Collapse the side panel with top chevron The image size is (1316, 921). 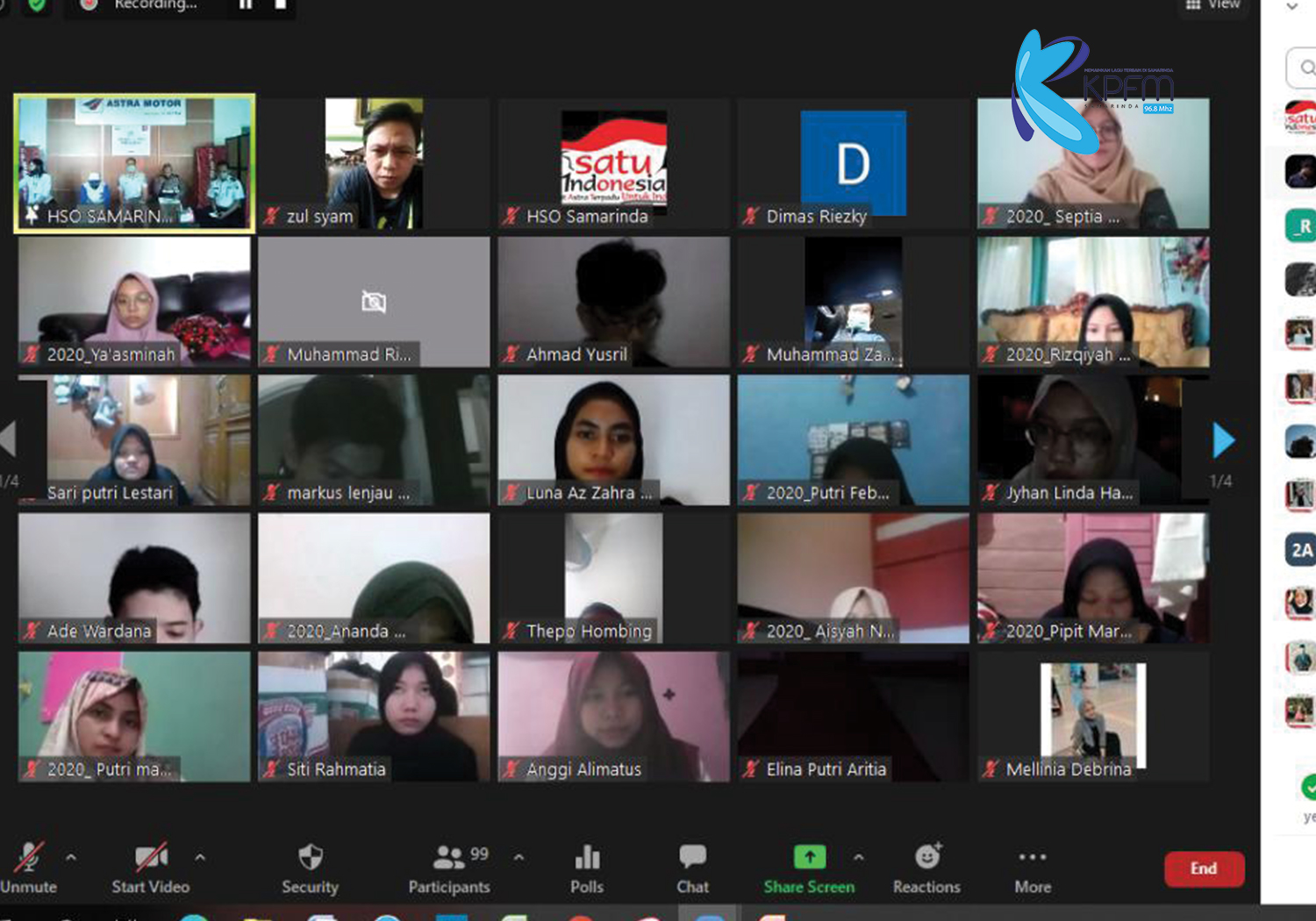tap(1292, 6)
